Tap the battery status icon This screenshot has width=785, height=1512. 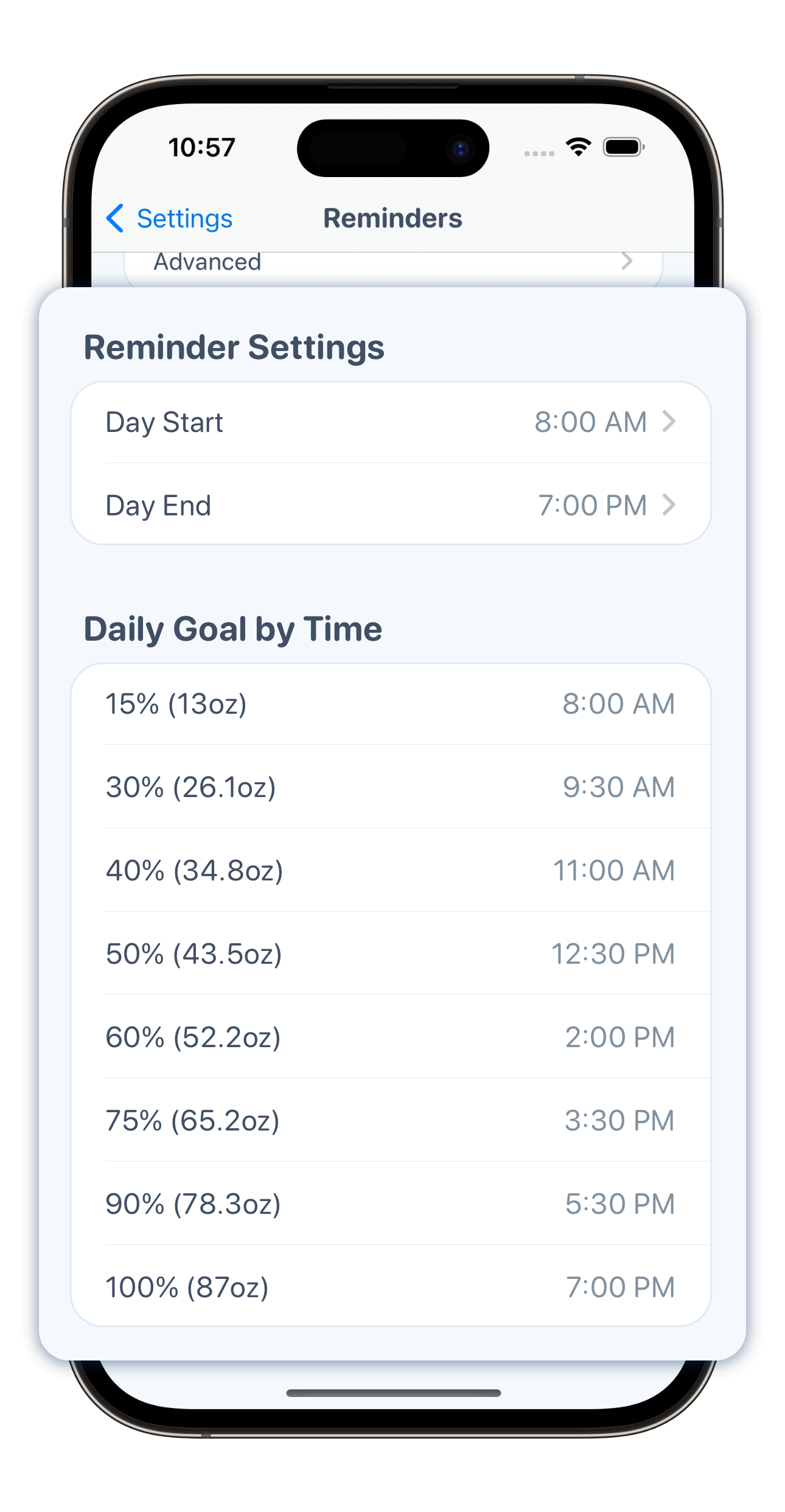pos(623,147)
